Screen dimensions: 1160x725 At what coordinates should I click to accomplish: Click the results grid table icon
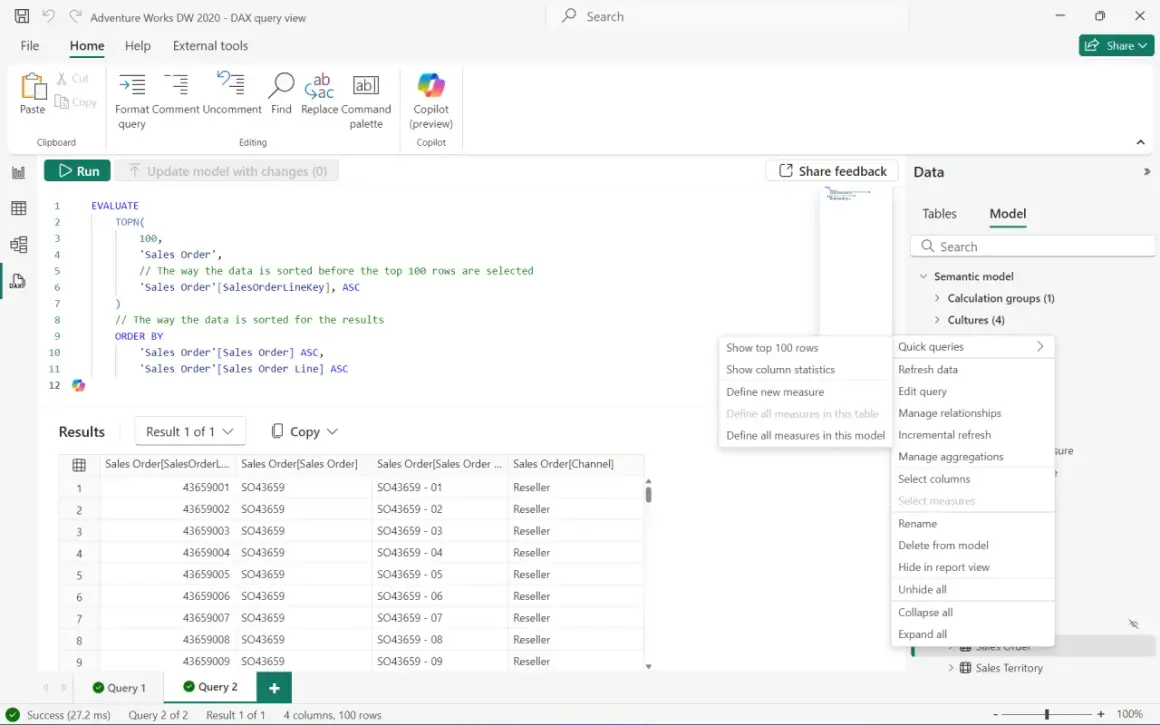(79, 465)
